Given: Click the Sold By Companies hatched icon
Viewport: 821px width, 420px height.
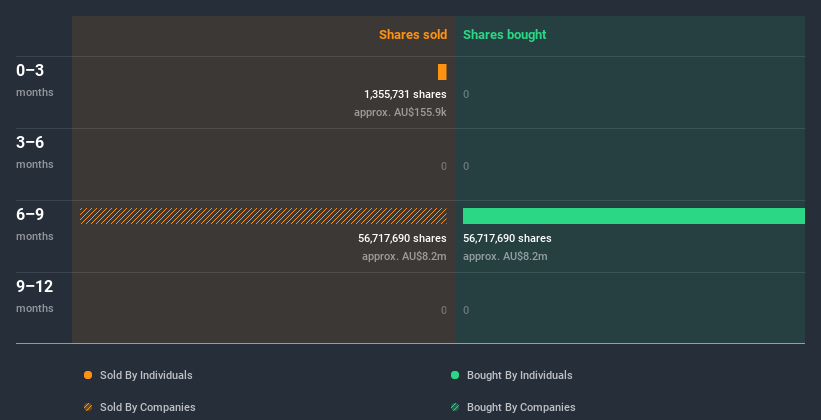Looking at the screenshot, I should pos(88,407).
